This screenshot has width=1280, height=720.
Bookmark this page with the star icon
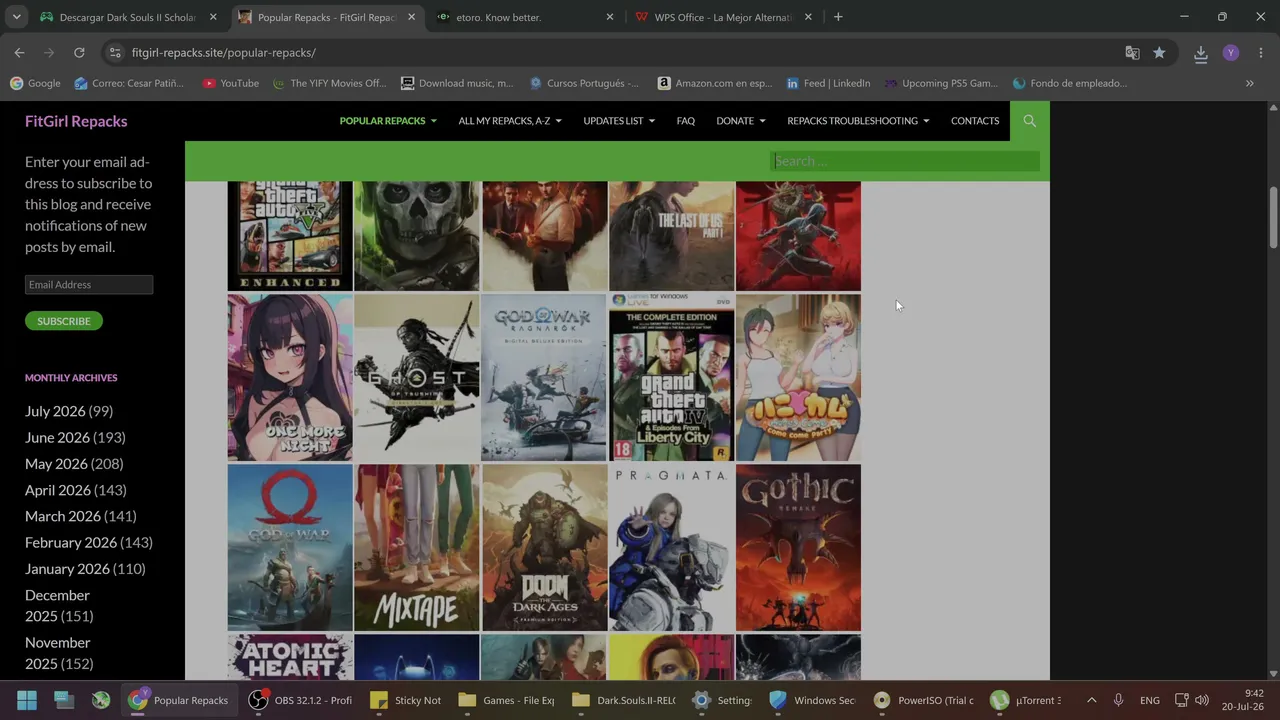point(1159,52)
